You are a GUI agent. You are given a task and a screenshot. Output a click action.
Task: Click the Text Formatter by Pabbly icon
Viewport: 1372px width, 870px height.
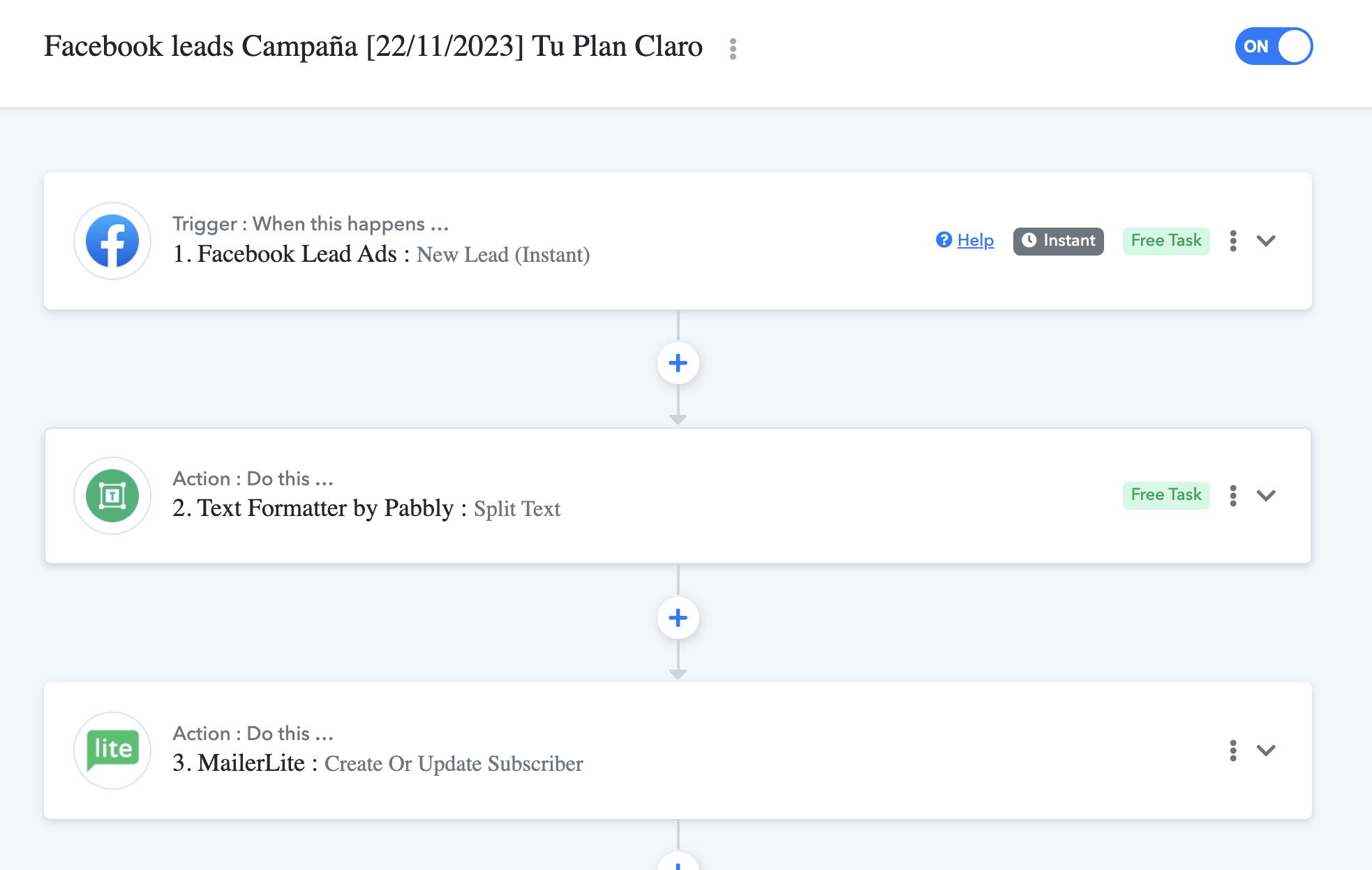click(112, 496)
